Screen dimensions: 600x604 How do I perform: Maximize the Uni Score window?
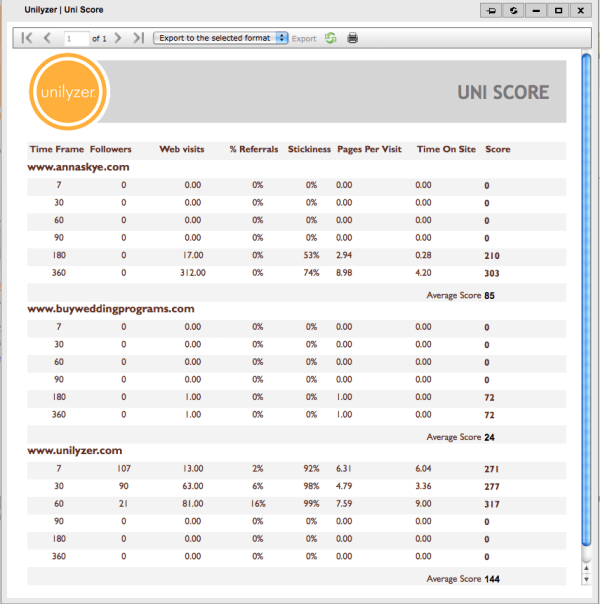[x=558, y=10]
